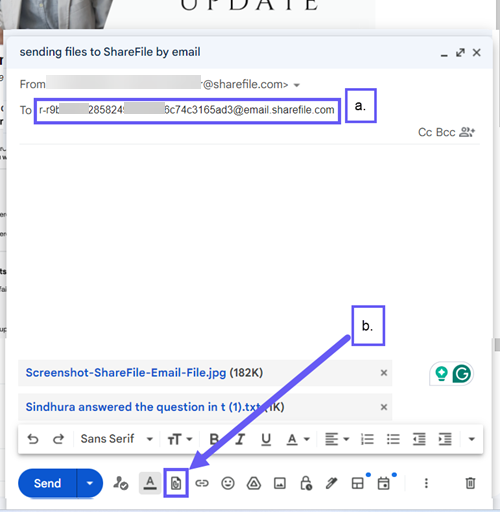Open the emoji picker
The width and height of the screenshot is (500, 512).
pos(228,483)
